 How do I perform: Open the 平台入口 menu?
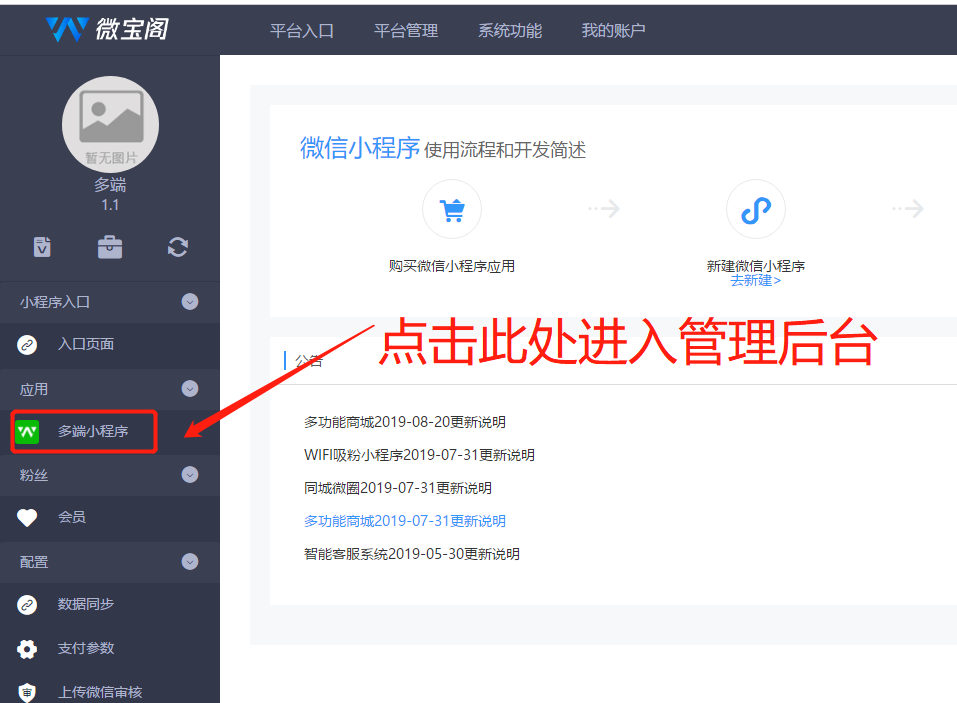click(302, 31)
